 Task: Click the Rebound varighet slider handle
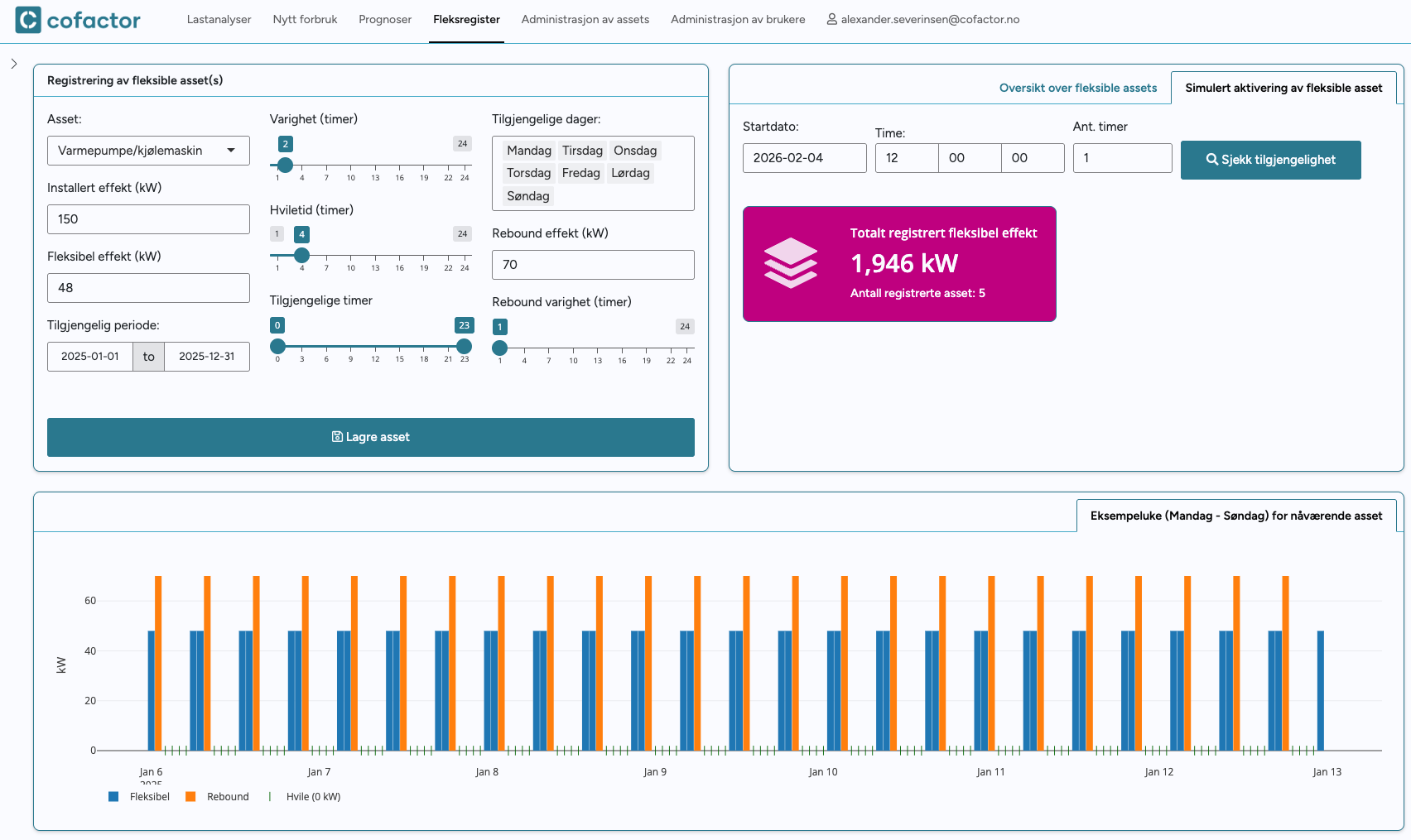500,348
